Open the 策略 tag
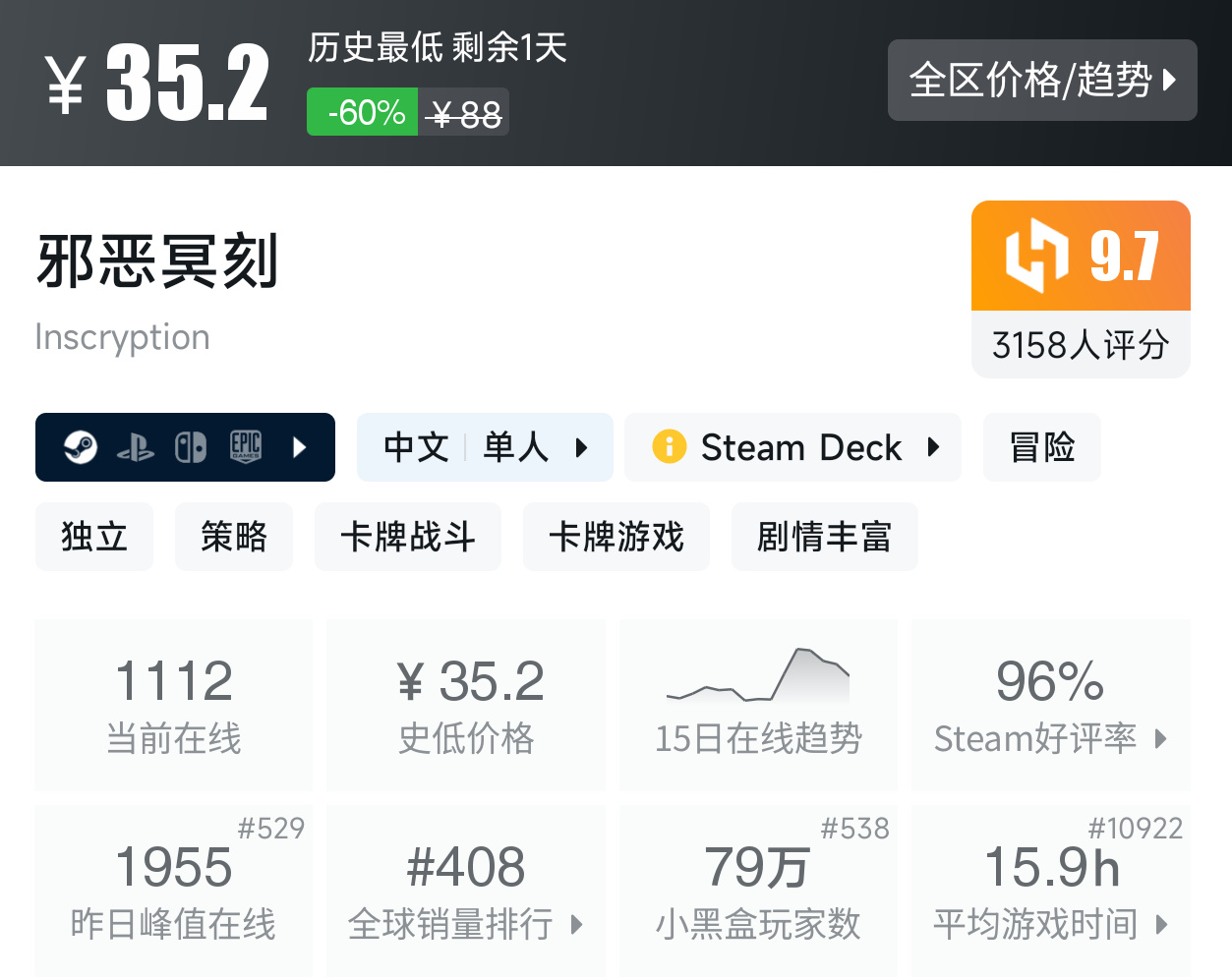1232x980 pixels. pos(234,537)
